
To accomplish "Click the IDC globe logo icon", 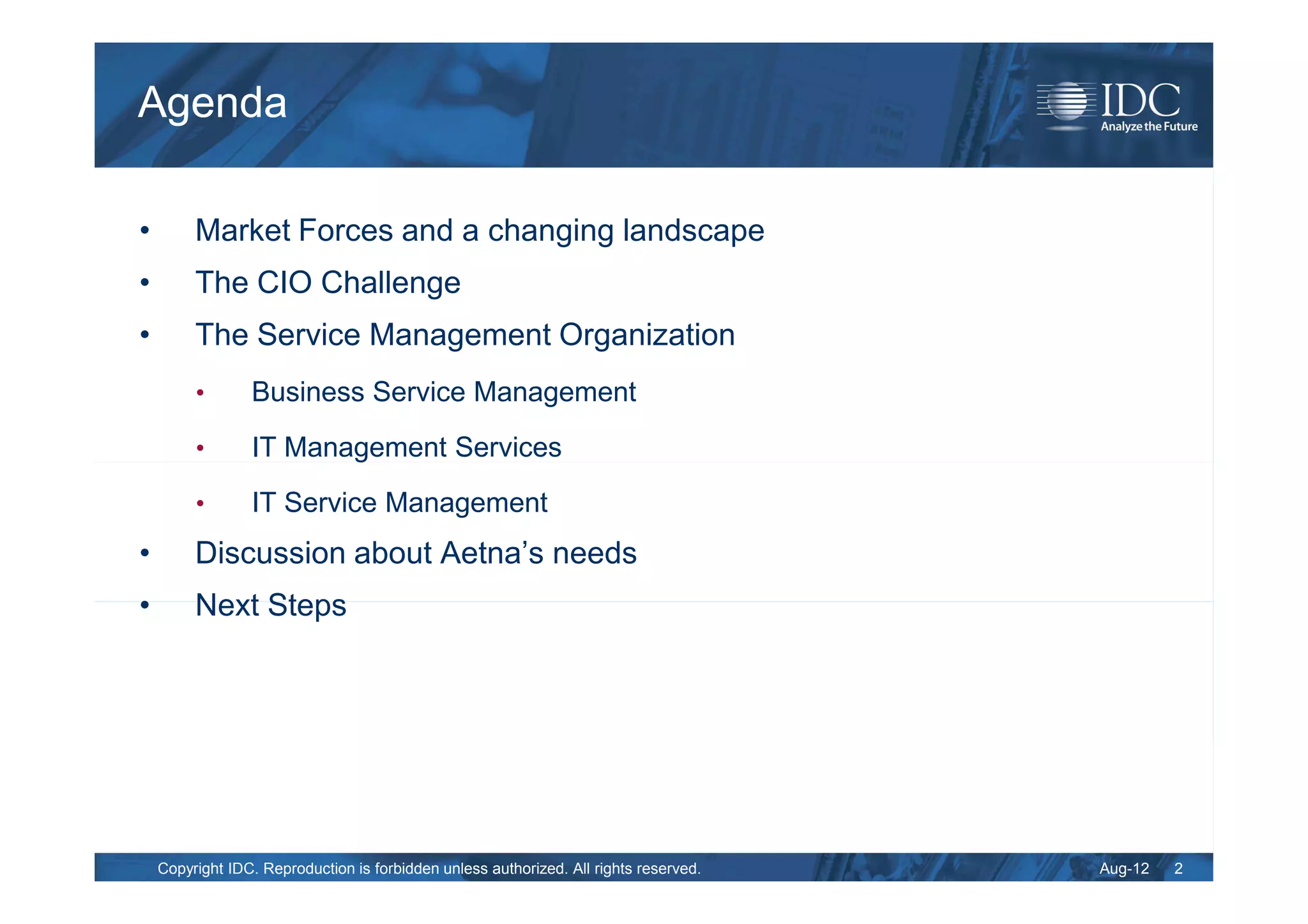I will click(1066, 102).
